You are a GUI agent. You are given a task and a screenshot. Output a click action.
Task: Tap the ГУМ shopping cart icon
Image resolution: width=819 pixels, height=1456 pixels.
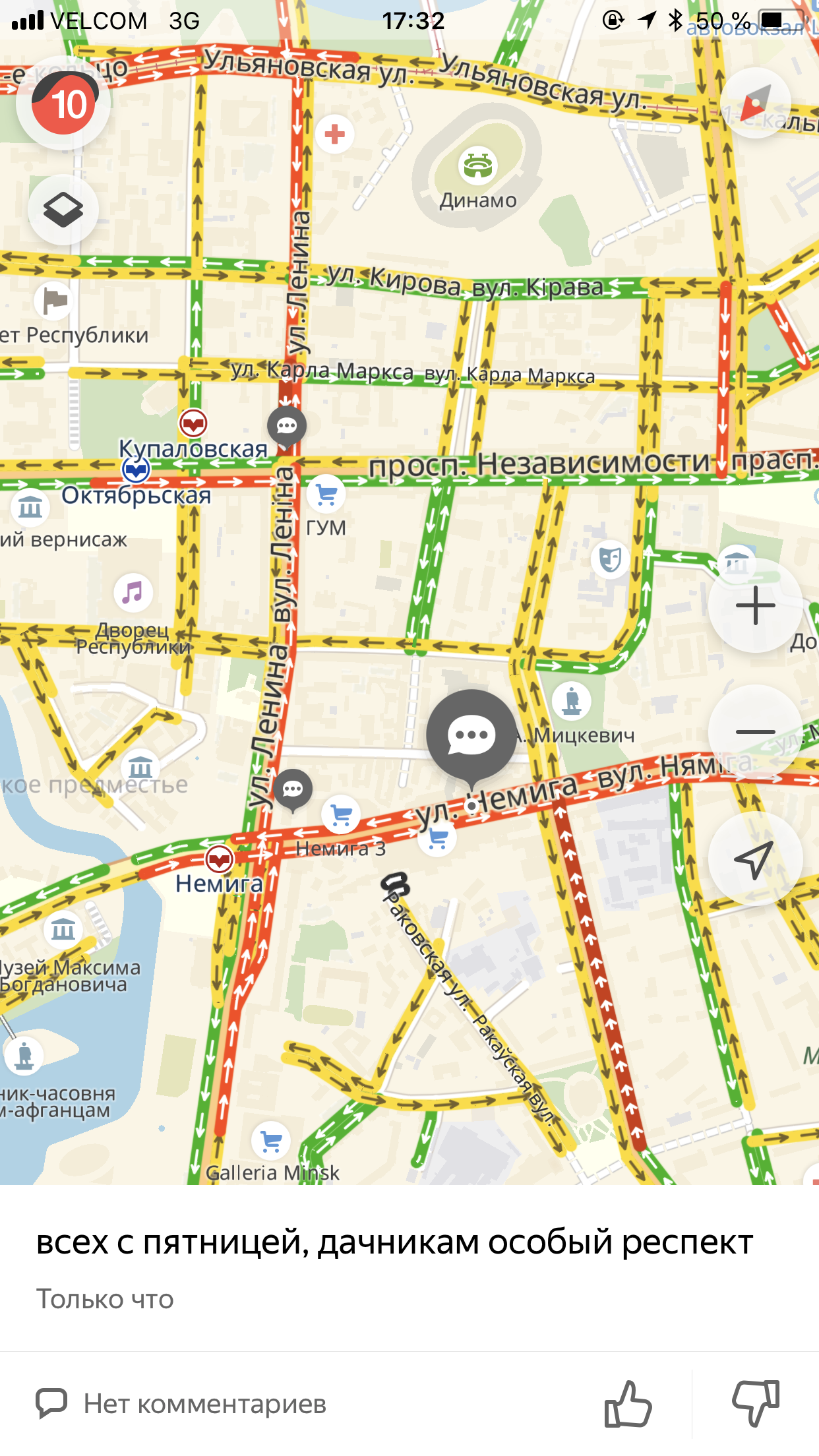[326, 495]
